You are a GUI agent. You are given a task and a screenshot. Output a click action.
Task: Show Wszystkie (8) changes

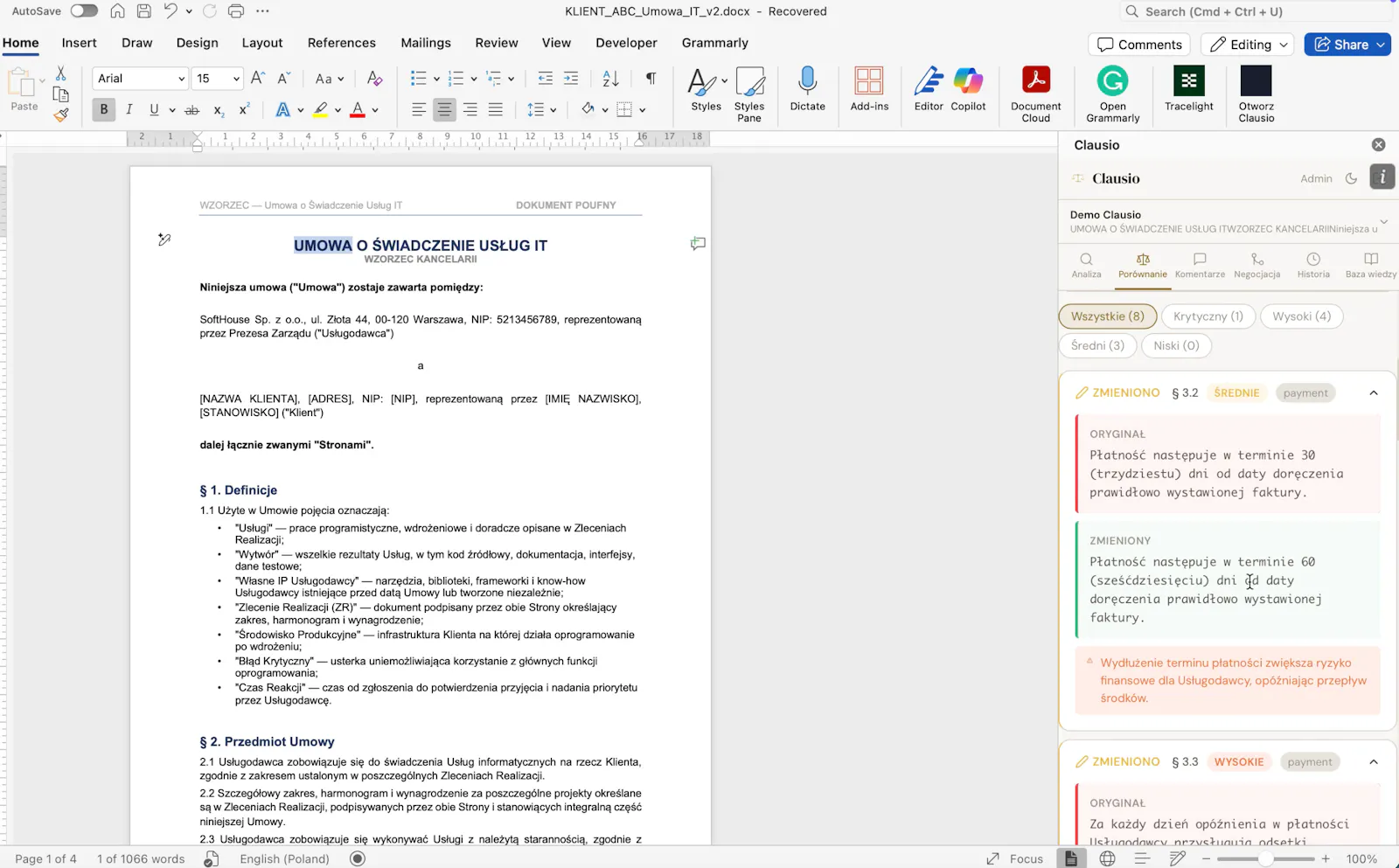click(x=1107, y=316)
